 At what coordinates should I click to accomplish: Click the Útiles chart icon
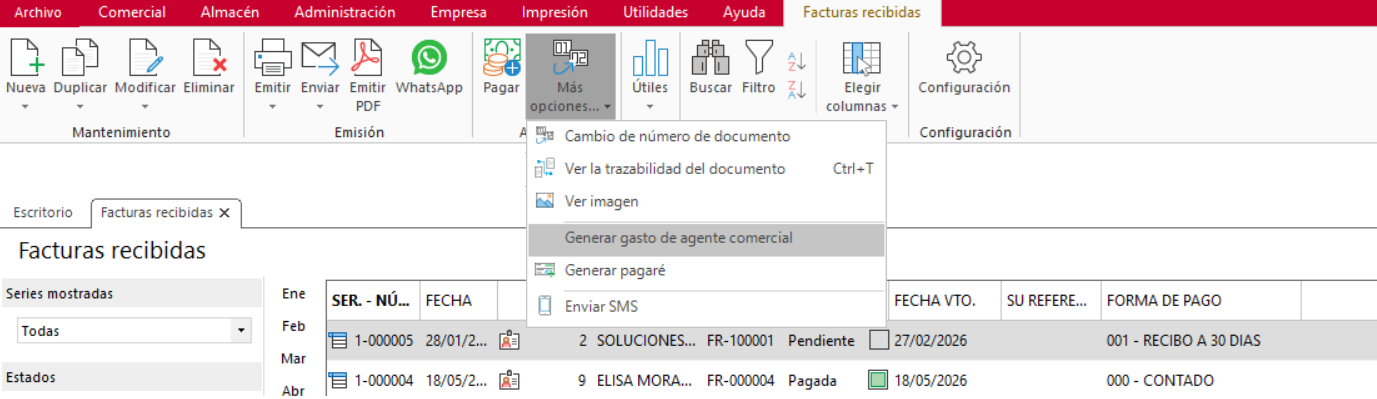point(650,57)
